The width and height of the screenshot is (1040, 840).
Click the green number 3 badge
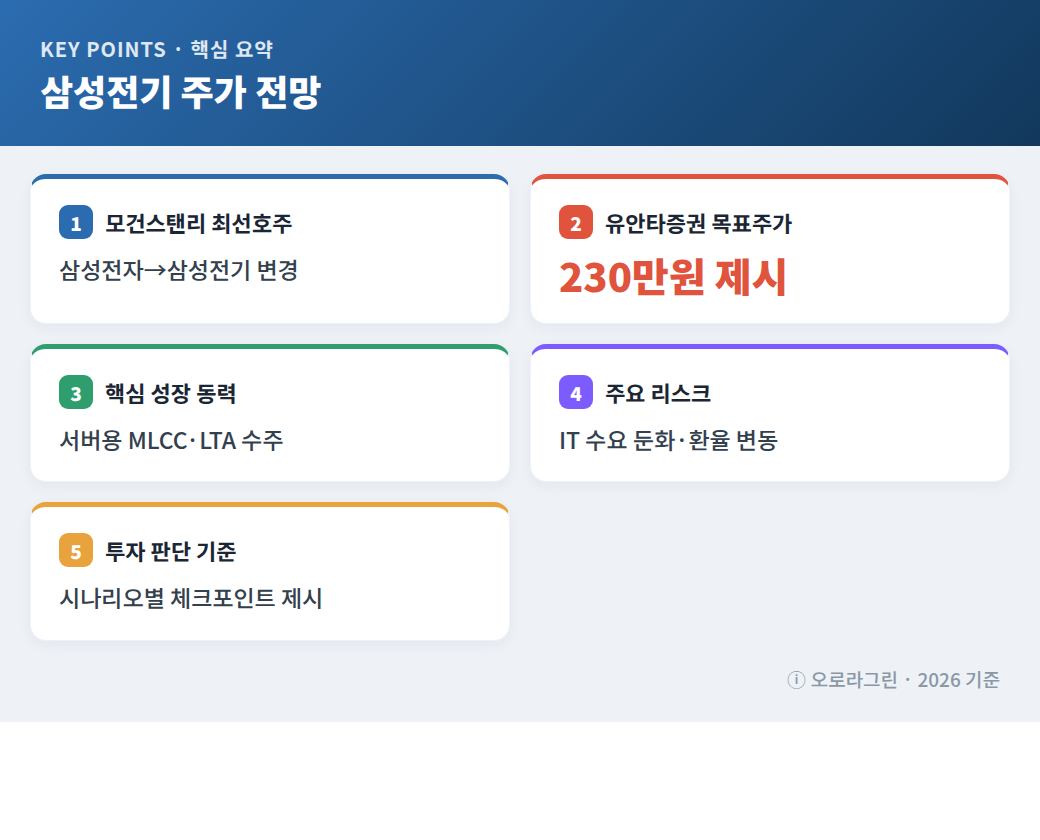click(x=76, y=392)
